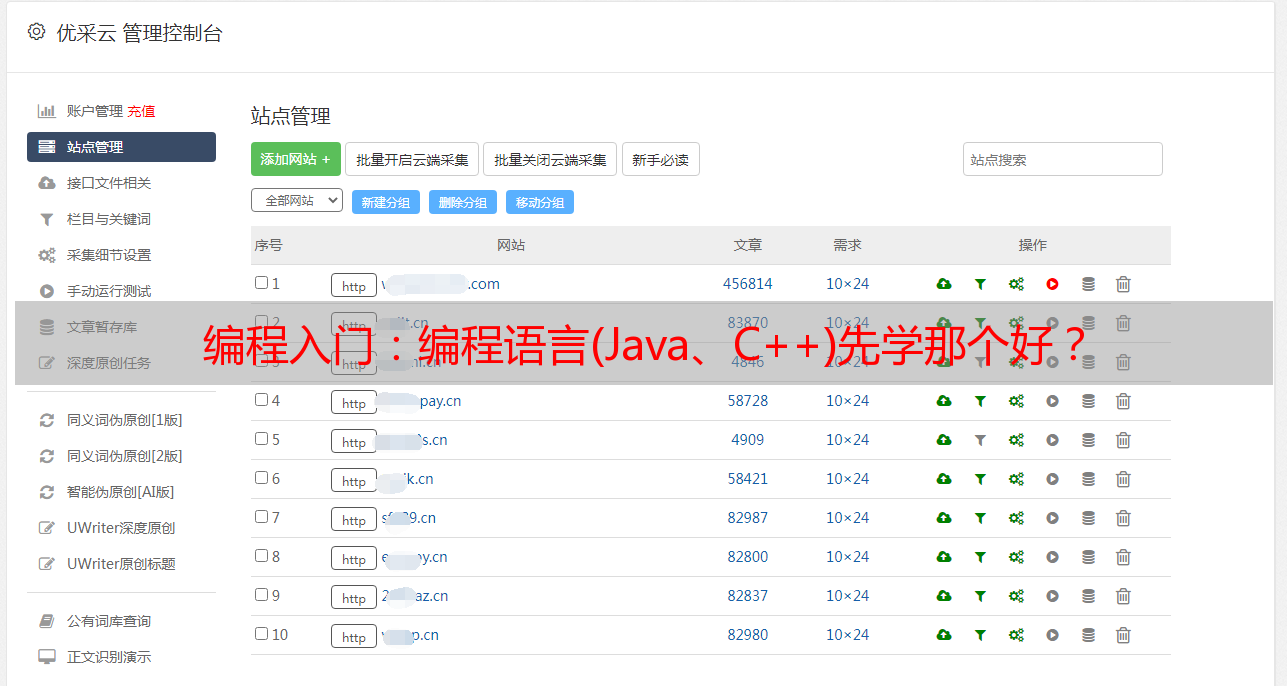Open 采集细节设置 in the sidebar

[x=109, y=255]
